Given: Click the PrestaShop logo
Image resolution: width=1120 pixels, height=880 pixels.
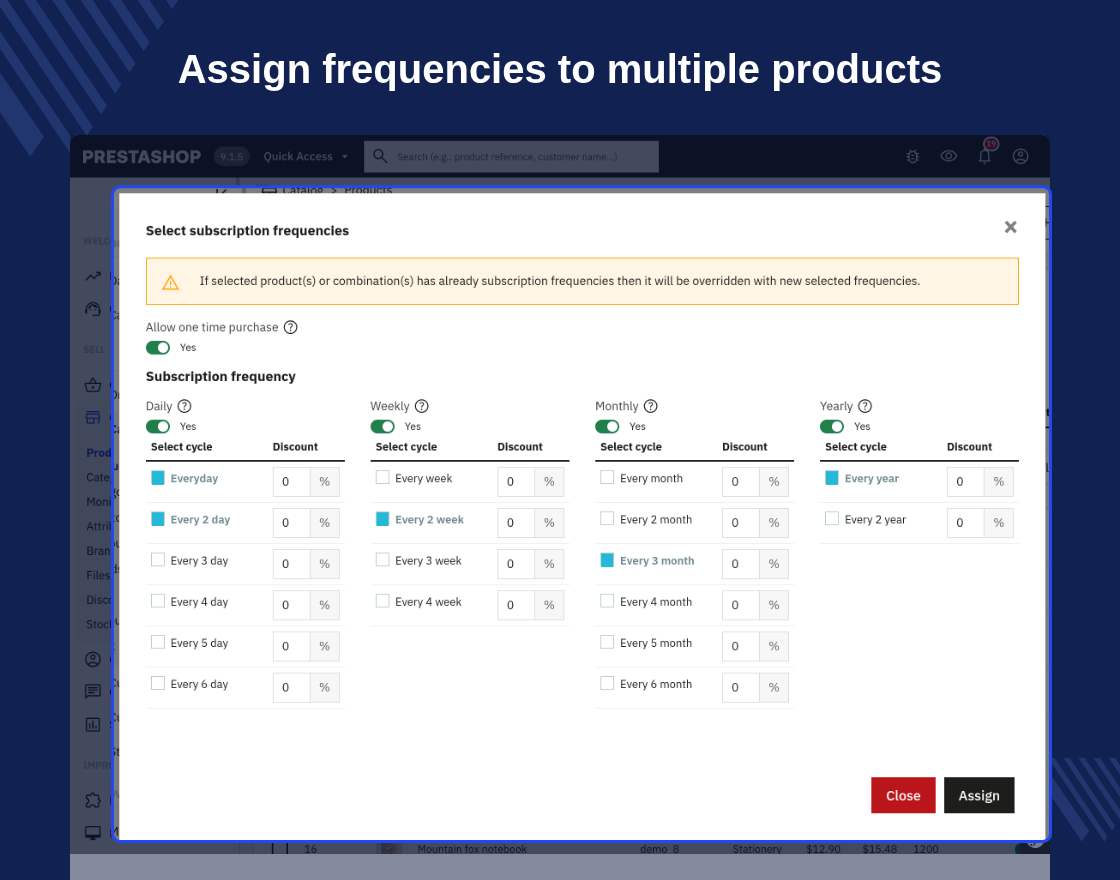Looking at the screenshot, I should coord(141,156).
